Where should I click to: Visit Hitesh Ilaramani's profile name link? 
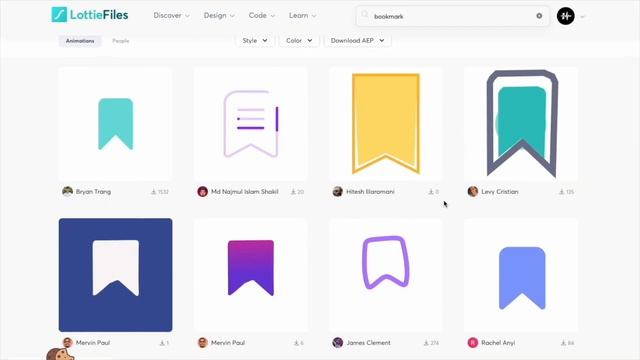pos(370,191)
